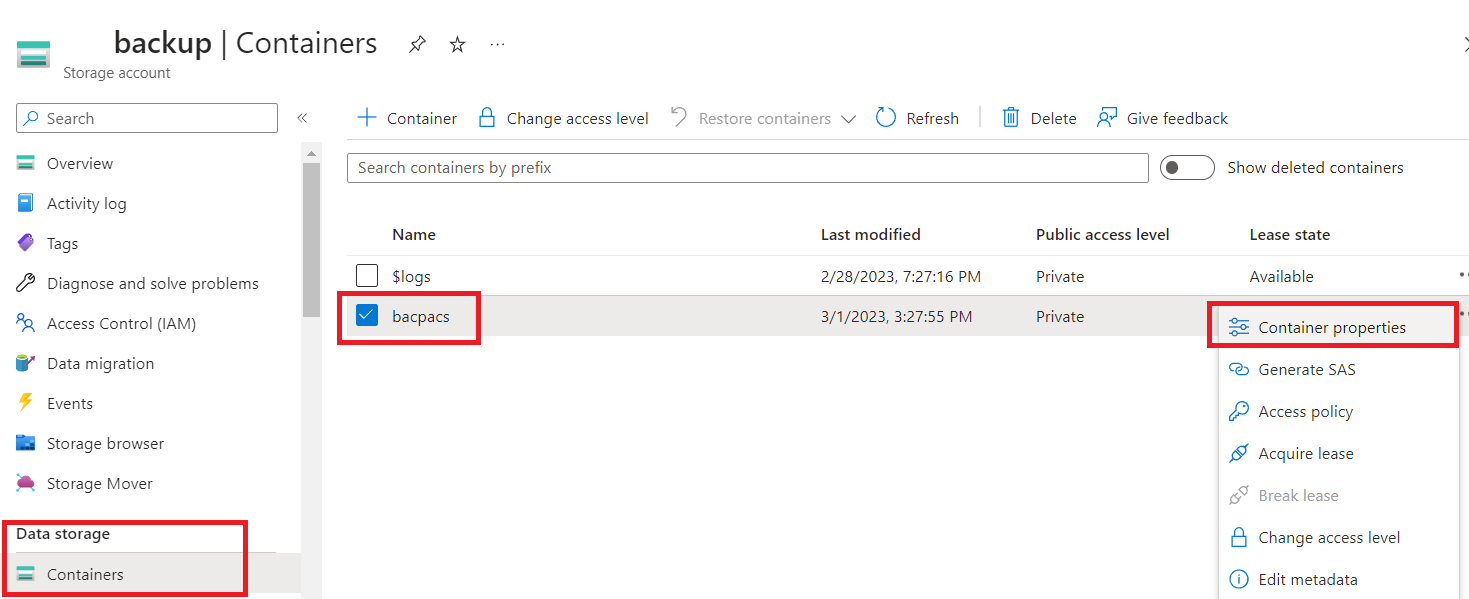This screenshot has width=1469, height=599.
Task: Pin the backup Containers page
Action: pyautogui.click(x=417, y=44)
